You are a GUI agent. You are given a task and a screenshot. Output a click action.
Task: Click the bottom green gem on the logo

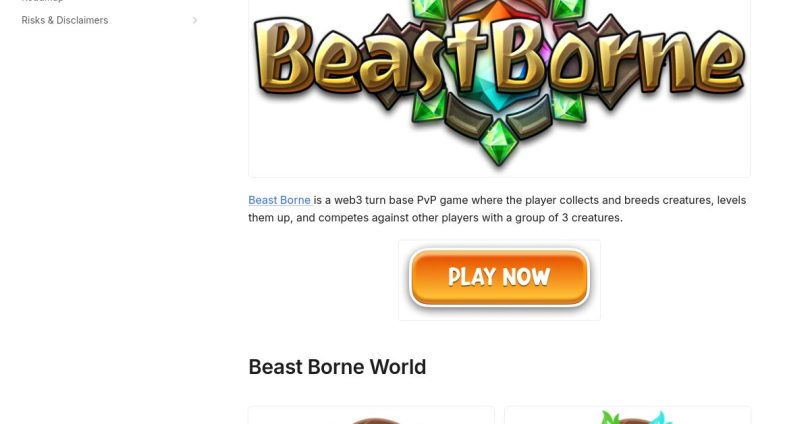[x=499, y=142]
